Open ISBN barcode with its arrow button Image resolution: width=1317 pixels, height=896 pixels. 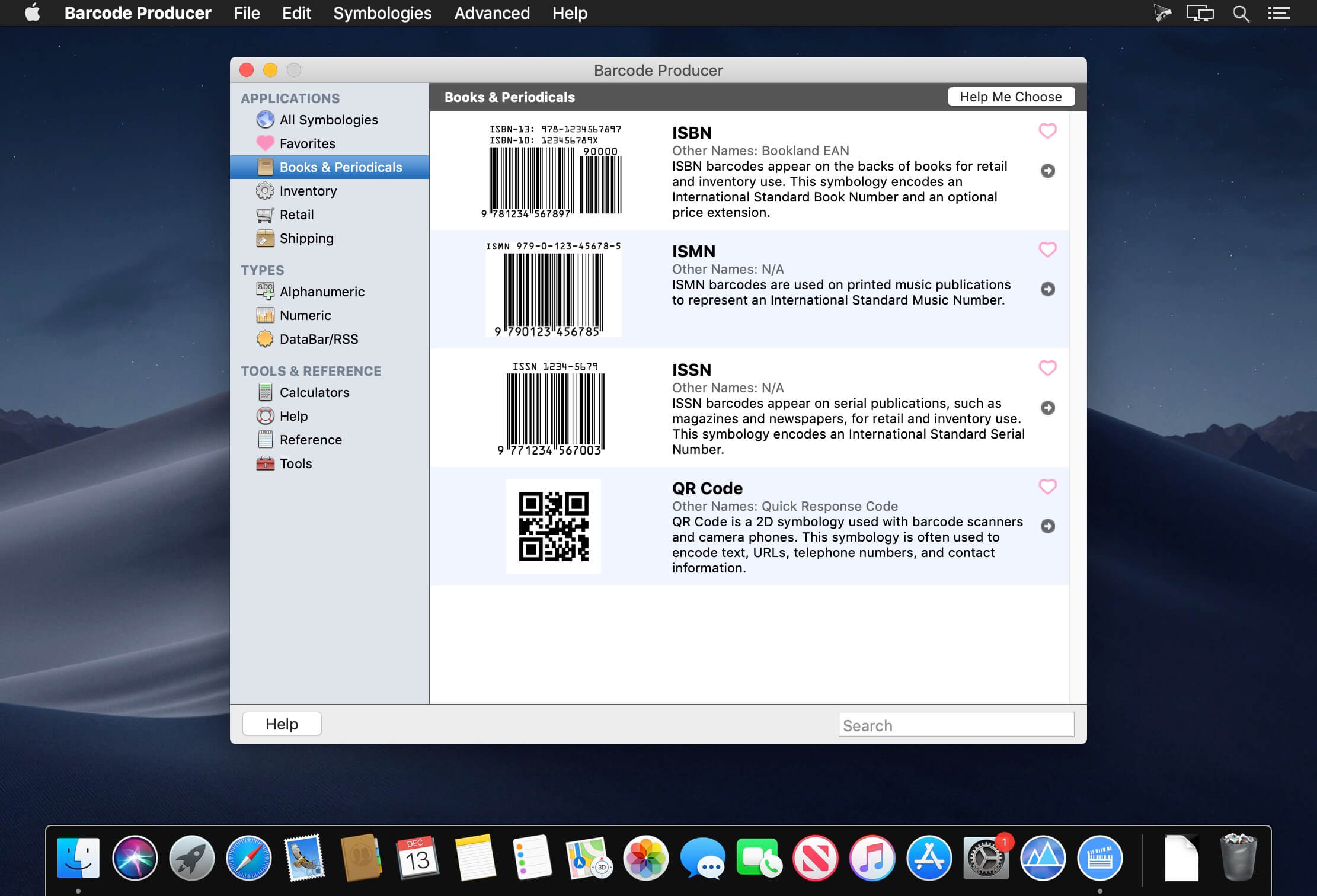1048,171
